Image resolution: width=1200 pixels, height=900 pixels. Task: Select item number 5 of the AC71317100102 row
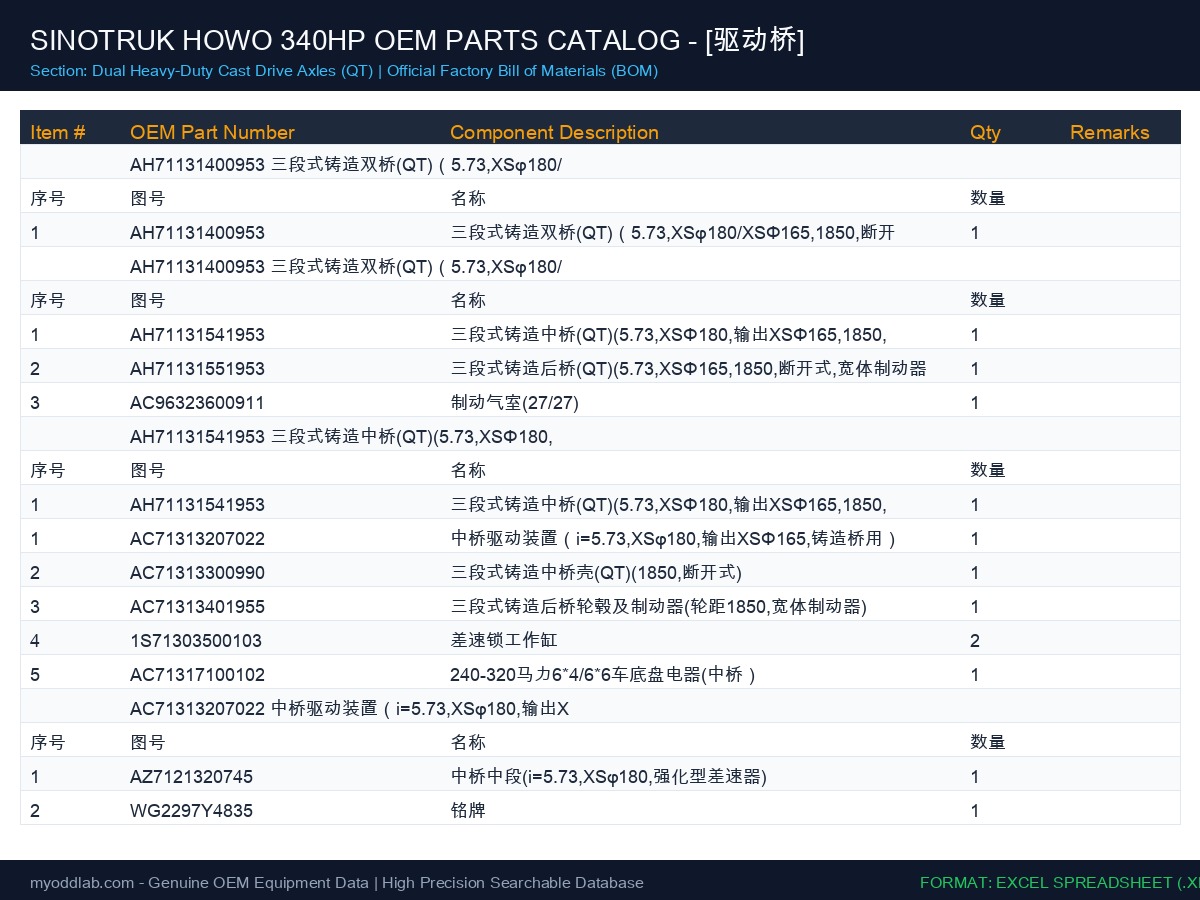click(x=35, y=675)
